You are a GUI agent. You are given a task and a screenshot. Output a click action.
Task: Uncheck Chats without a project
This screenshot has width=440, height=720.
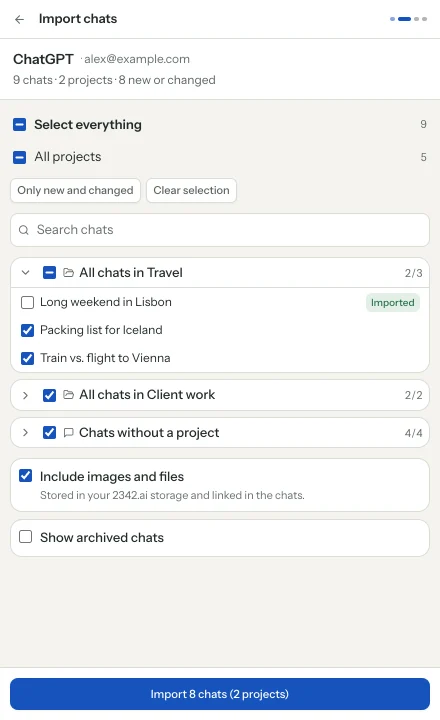click(49, 433)
